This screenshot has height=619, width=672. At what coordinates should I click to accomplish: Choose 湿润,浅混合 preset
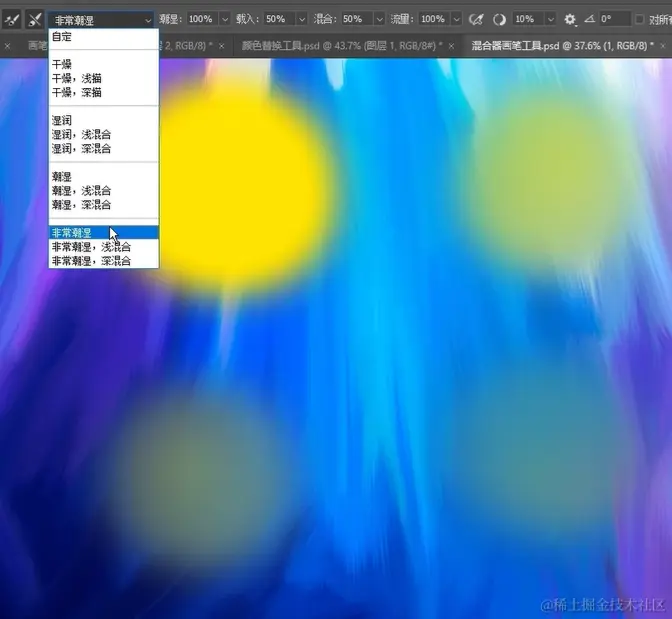[x=104, y=135]
